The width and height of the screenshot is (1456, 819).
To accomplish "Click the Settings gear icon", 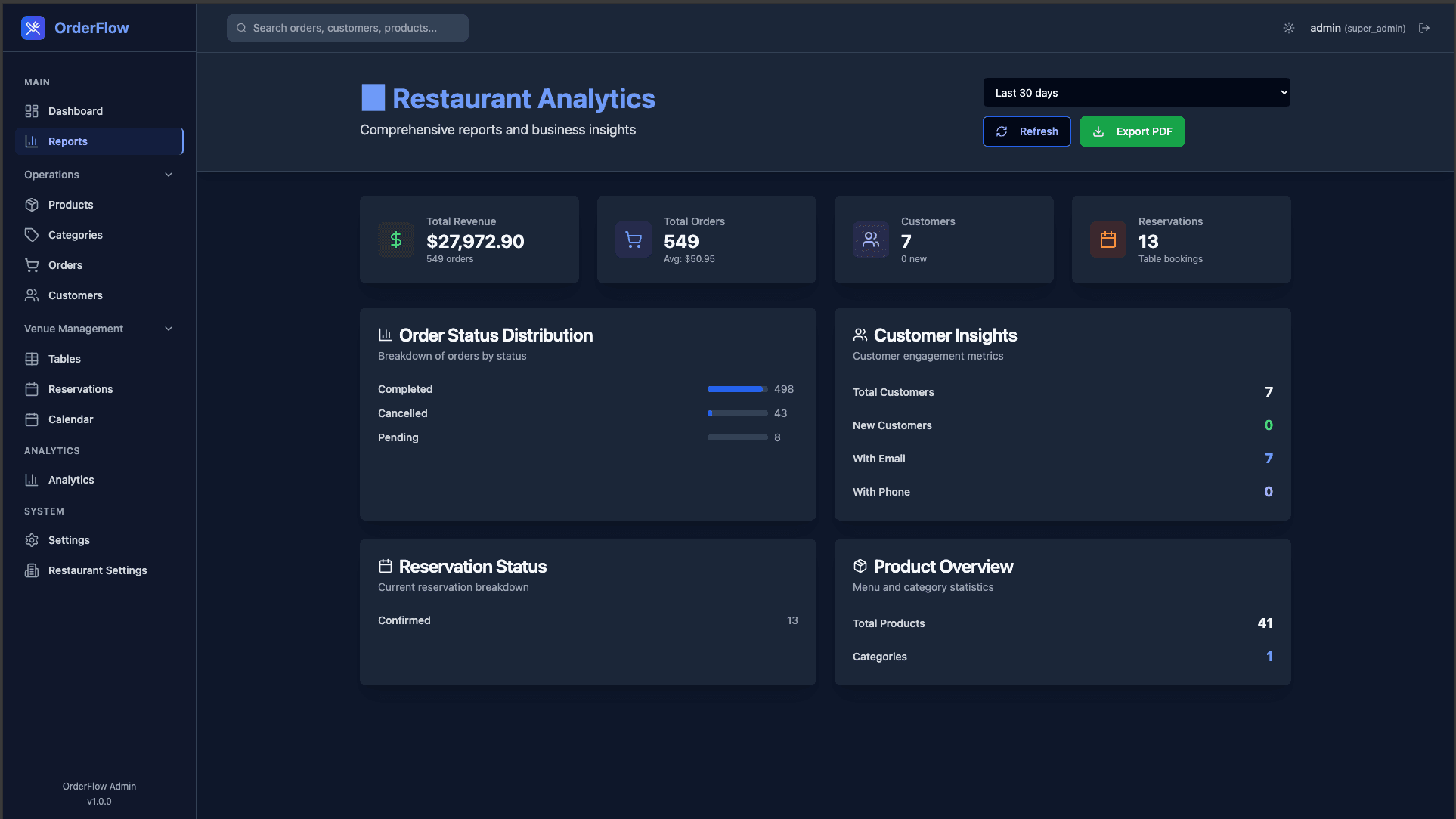I will point(31,539).
